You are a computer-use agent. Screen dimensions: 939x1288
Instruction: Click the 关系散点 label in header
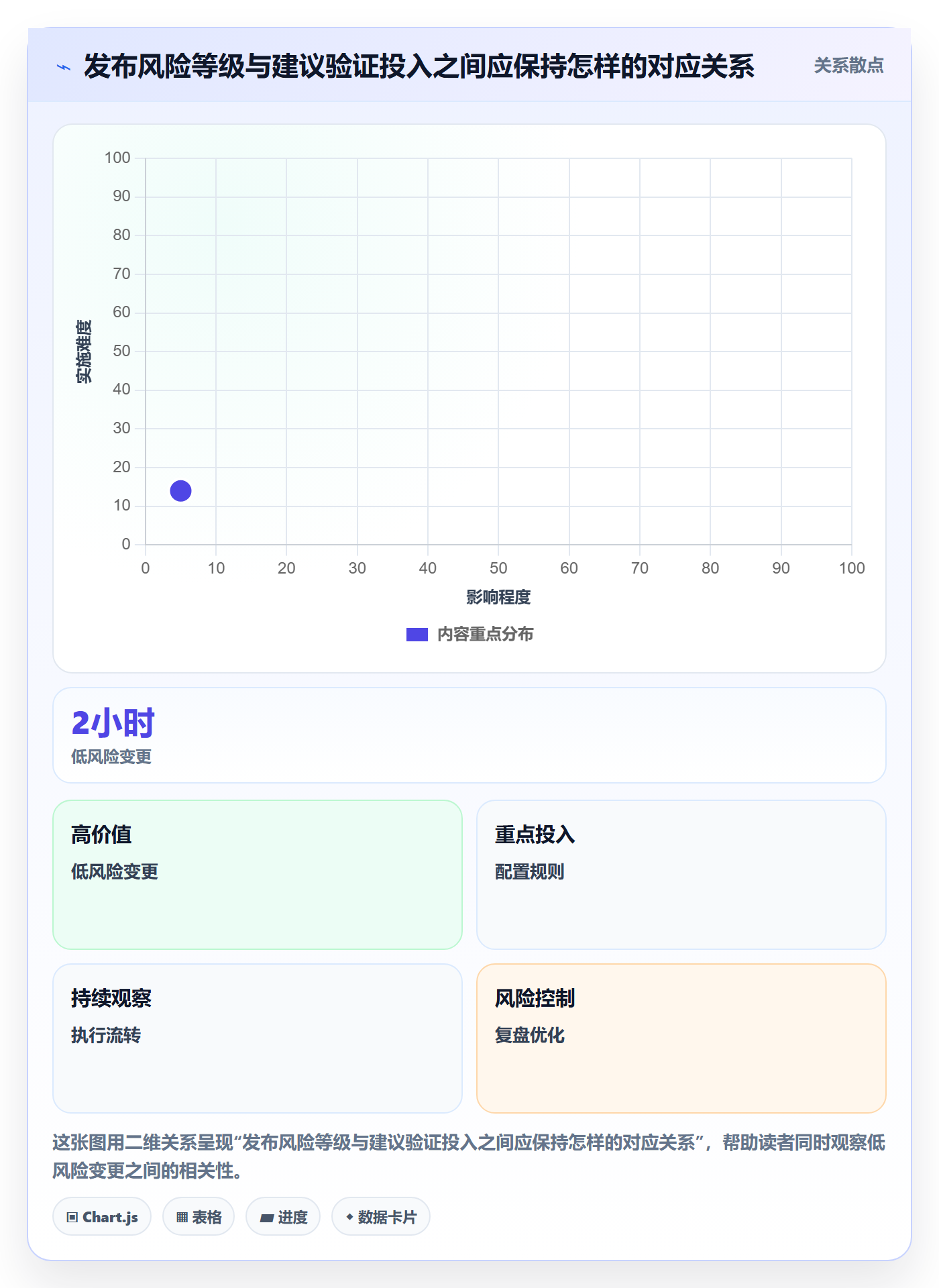[848, 66]
